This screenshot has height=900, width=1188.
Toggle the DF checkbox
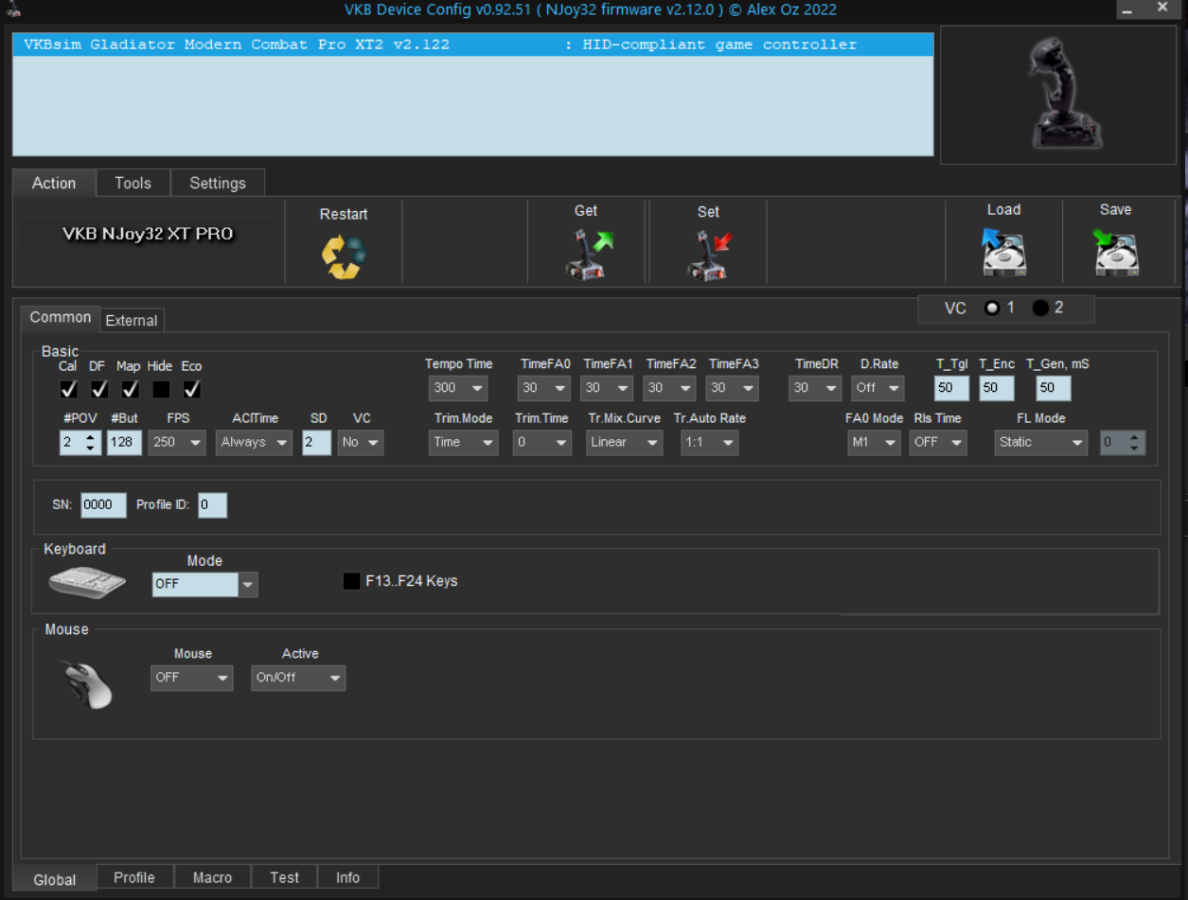(98, 389)
